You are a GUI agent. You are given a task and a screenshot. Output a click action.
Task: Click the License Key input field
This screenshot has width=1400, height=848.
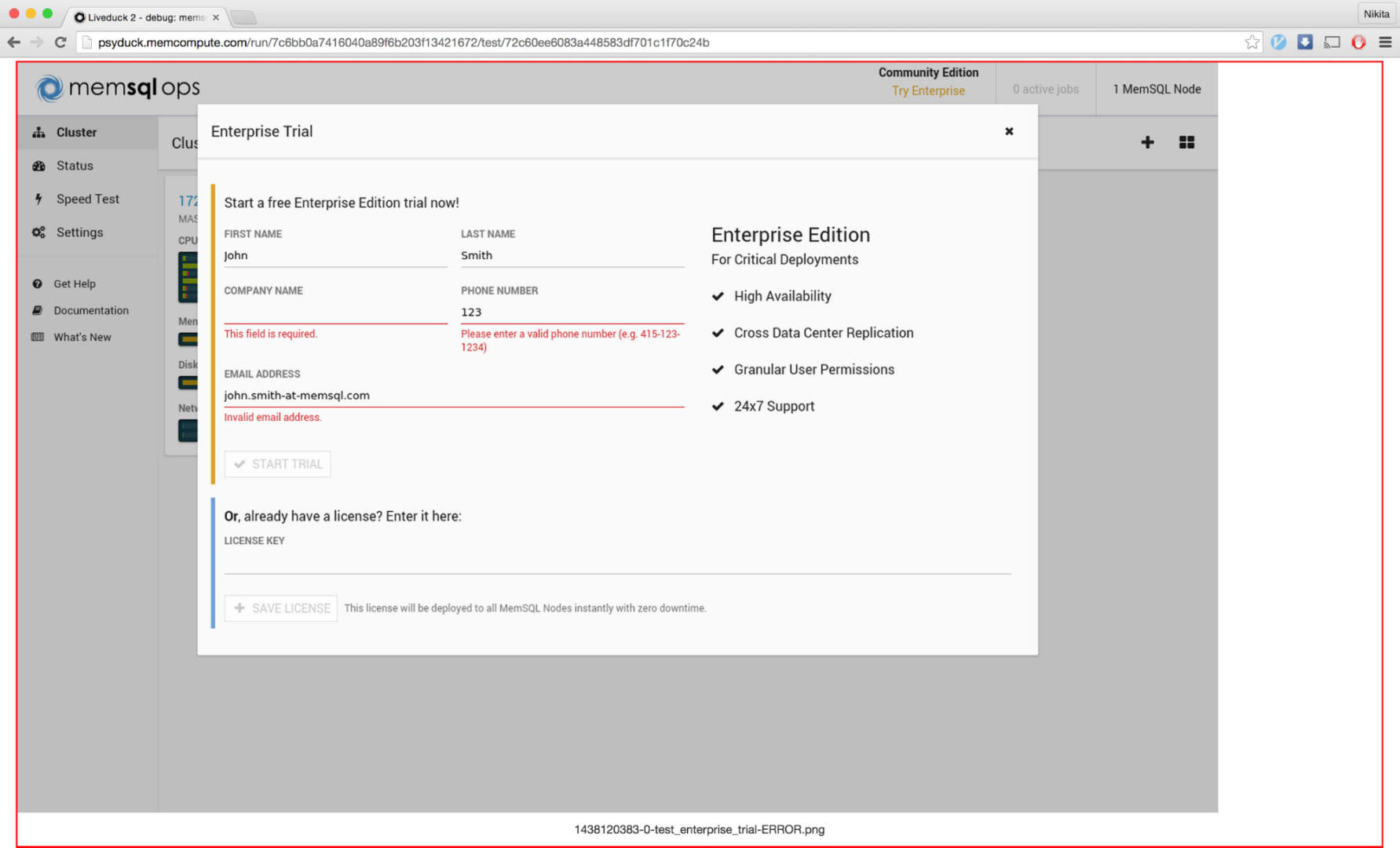click(617, 562)
